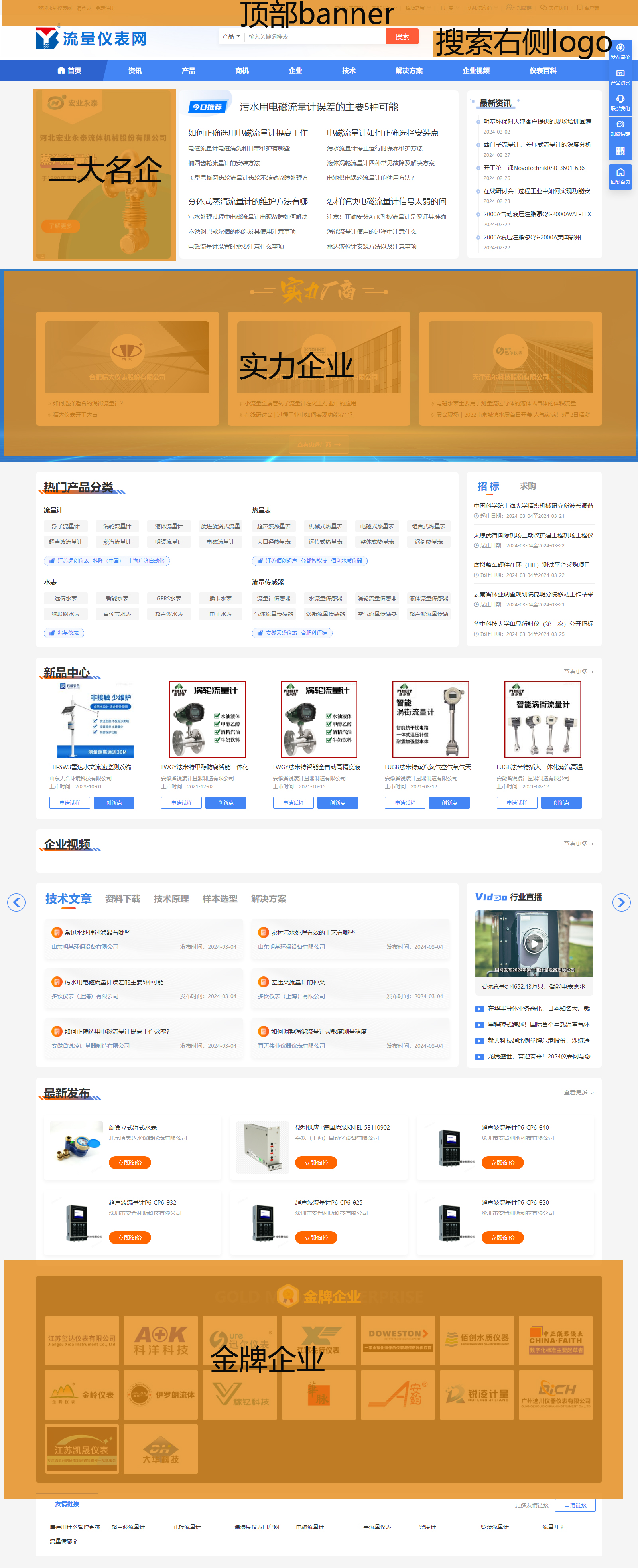This screenshot has width=638, height=1568.
Task: Click the QR code sidebar icon
Action: (x=620, y=151)
